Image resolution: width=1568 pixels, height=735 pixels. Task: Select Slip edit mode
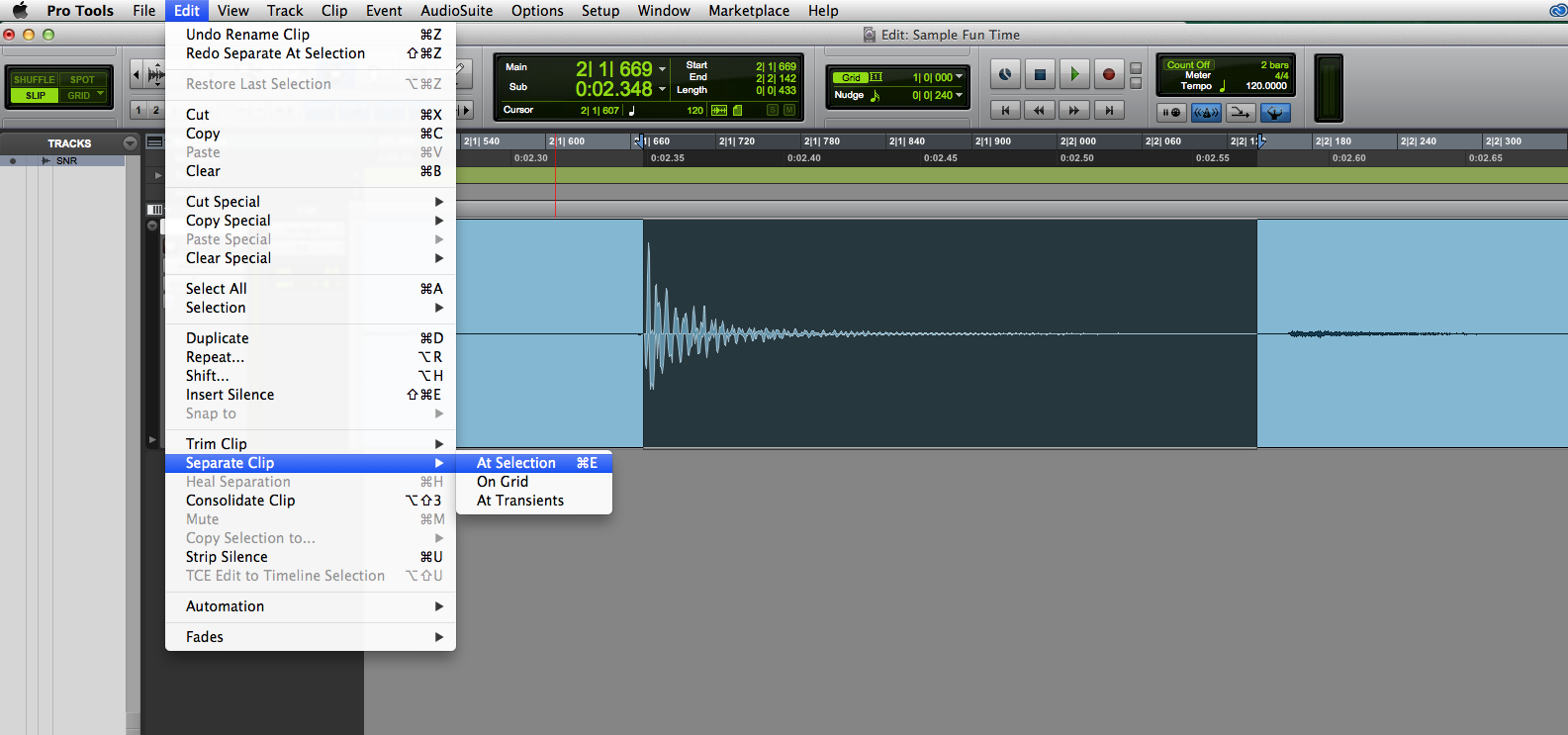point(35,96)
